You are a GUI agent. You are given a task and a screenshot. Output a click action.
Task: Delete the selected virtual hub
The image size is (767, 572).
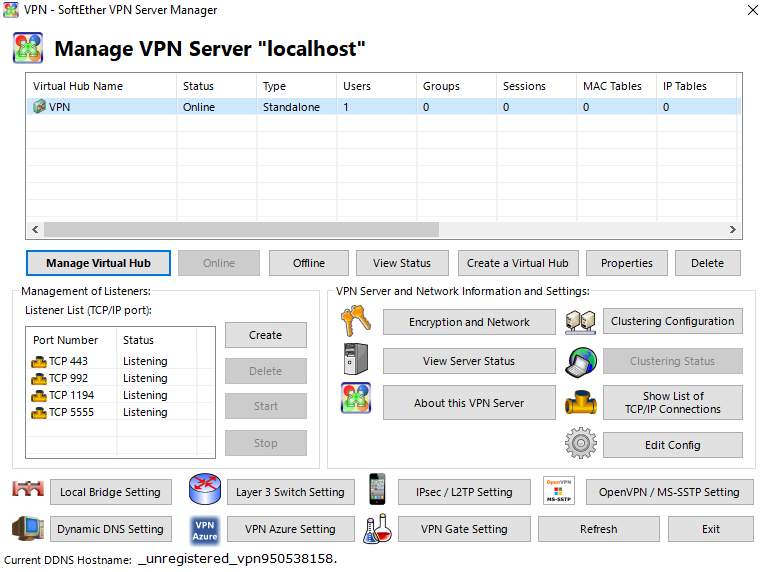[707, 263]
